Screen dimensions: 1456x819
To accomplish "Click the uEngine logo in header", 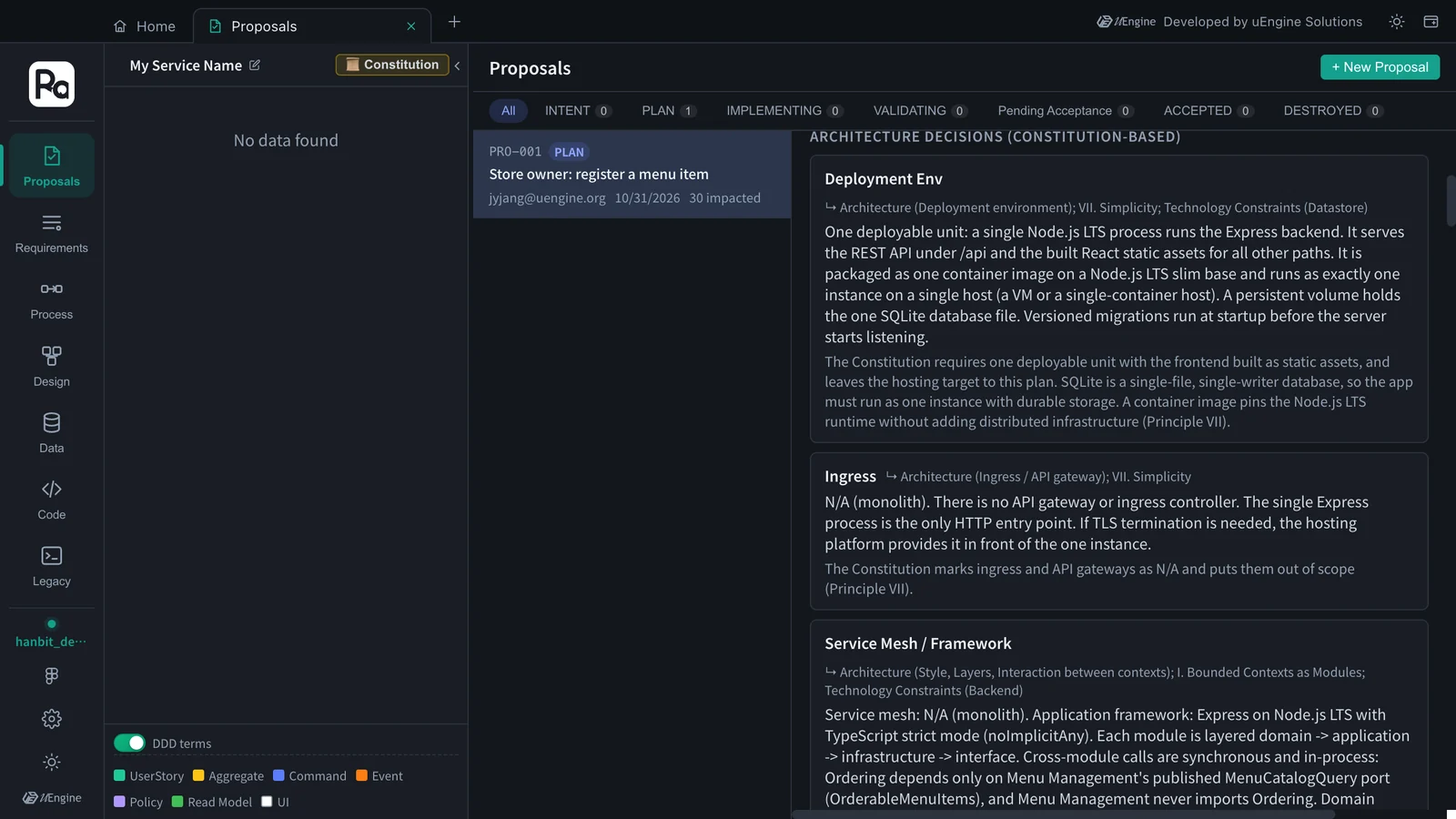I will click(x=1126, y=22).
